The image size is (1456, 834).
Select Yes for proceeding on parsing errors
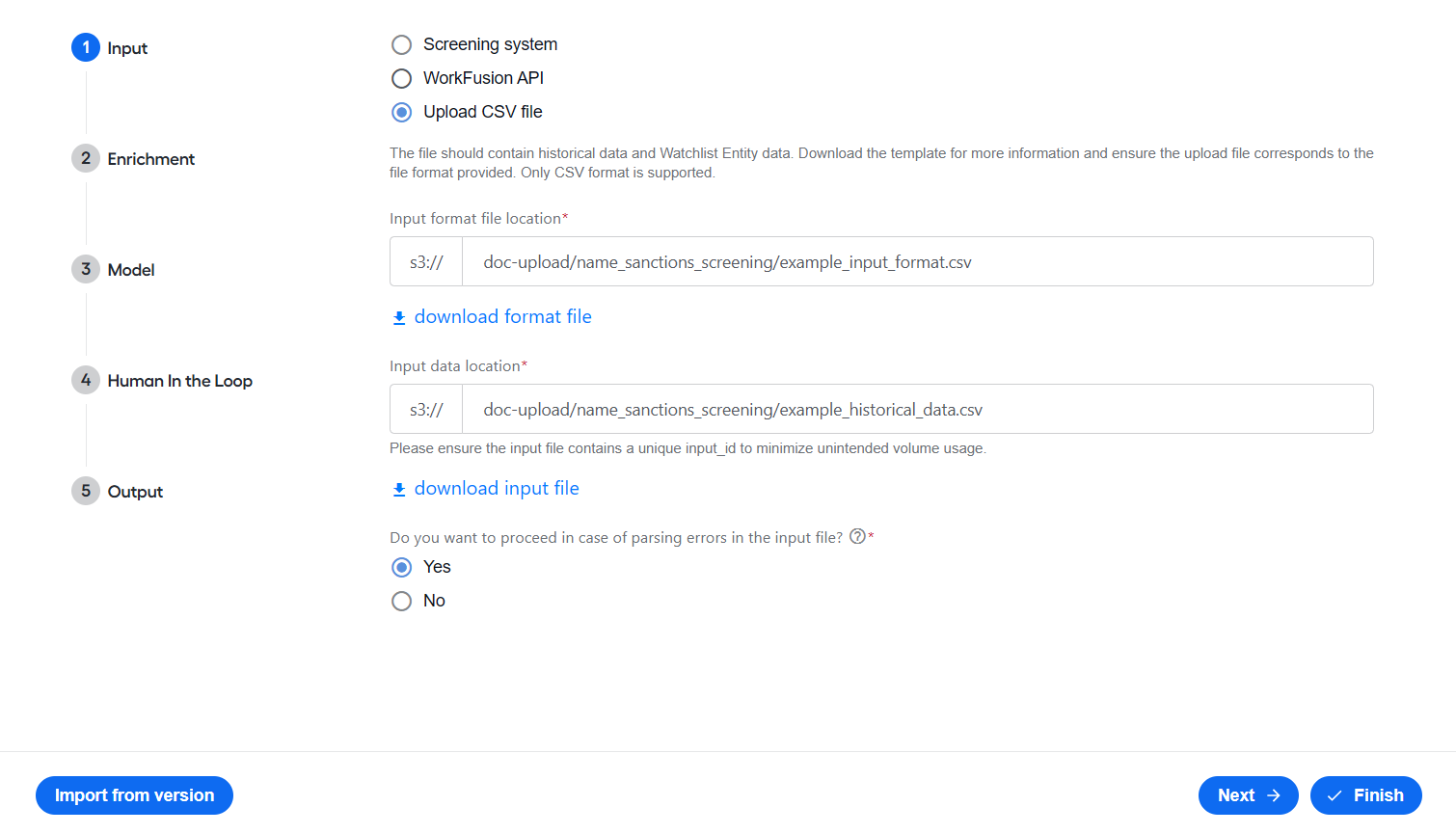point(402,567)
